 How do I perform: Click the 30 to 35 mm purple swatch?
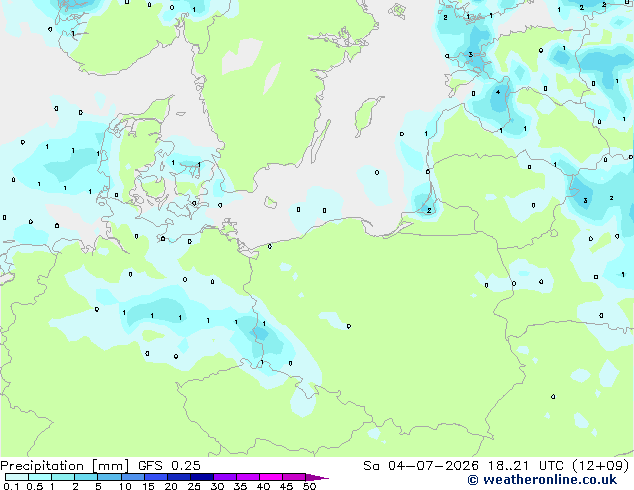point(225,477)
